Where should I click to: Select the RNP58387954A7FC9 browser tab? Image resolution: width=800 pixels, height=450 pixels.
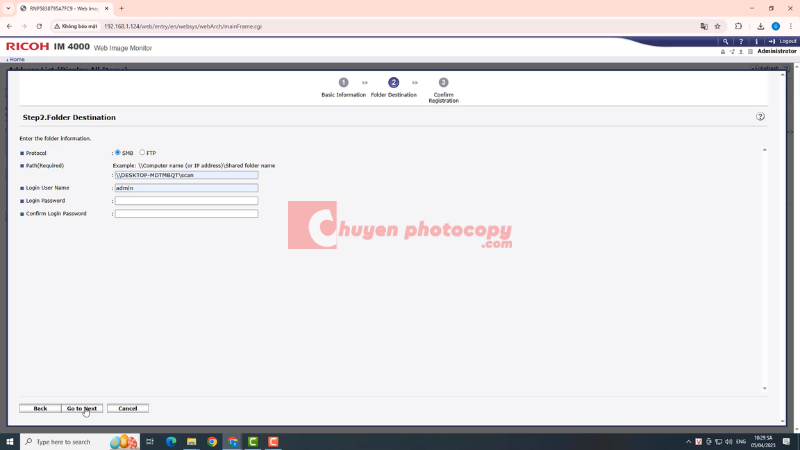pyautogui.click(x=64, y=8)
